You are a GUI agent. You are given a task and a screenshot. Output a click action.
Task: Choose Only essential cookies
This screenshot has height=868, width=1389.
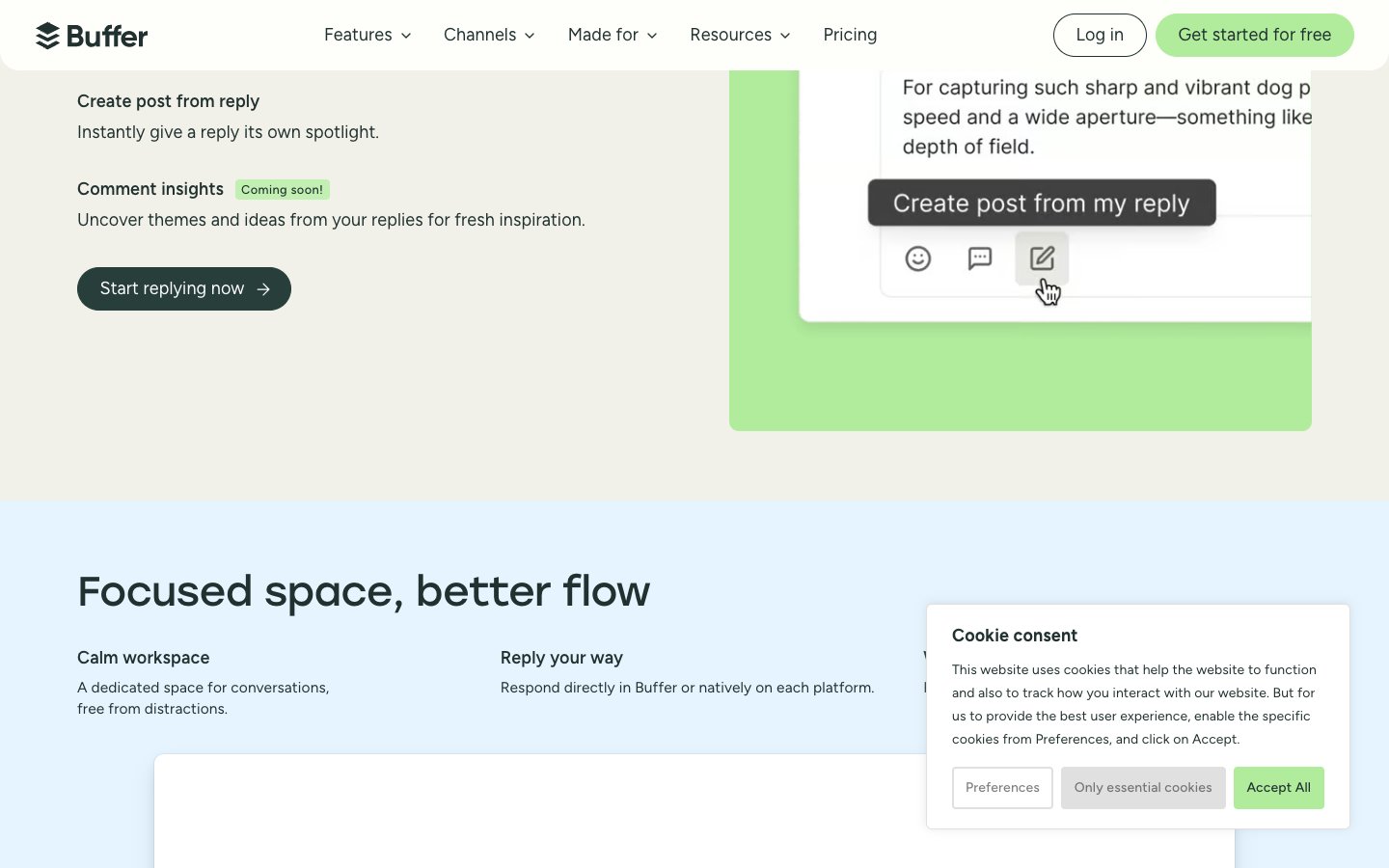pos(1143,788)
